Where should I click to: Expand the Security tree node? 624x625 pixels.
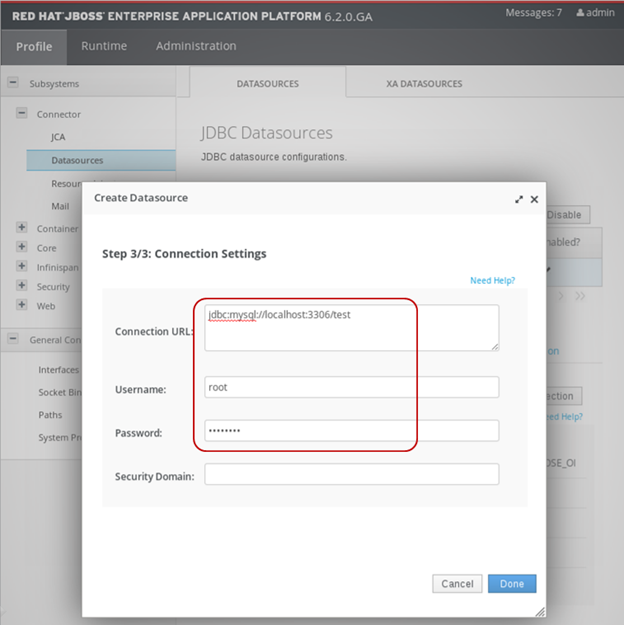22,286
